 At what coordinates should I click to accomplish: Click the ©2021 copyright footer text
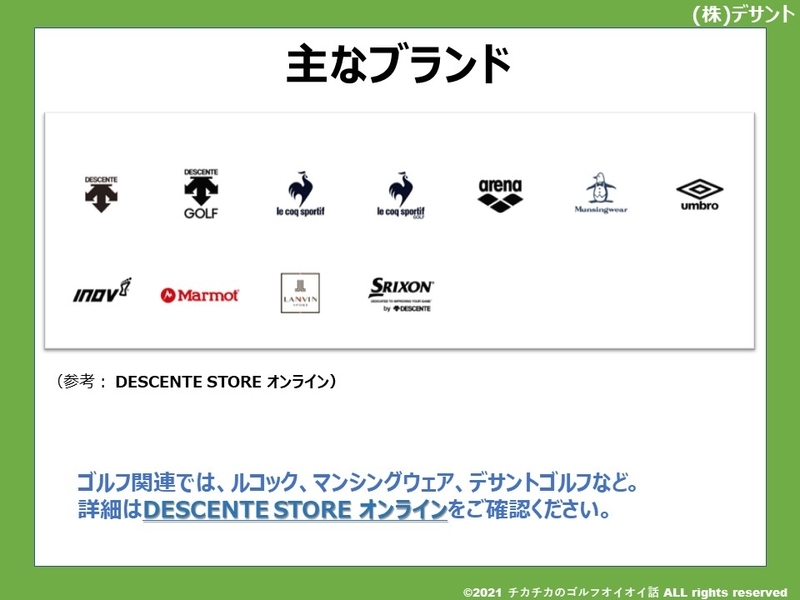(626, 592)
